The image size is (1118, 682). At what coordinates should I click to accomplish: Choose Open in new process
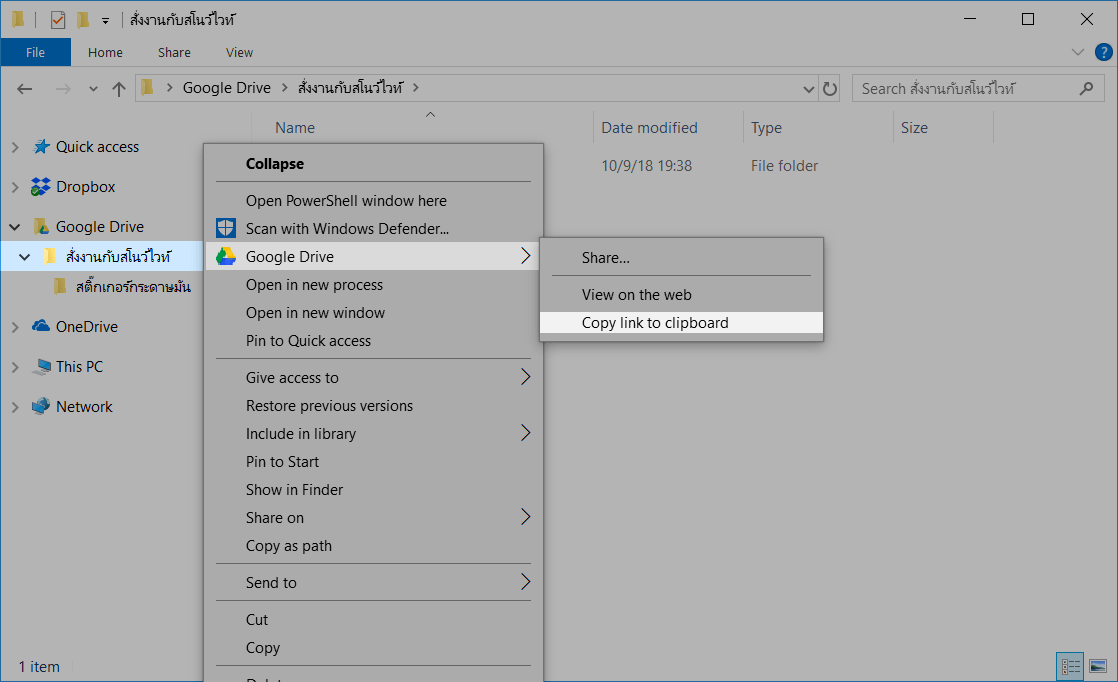[373, 285]
